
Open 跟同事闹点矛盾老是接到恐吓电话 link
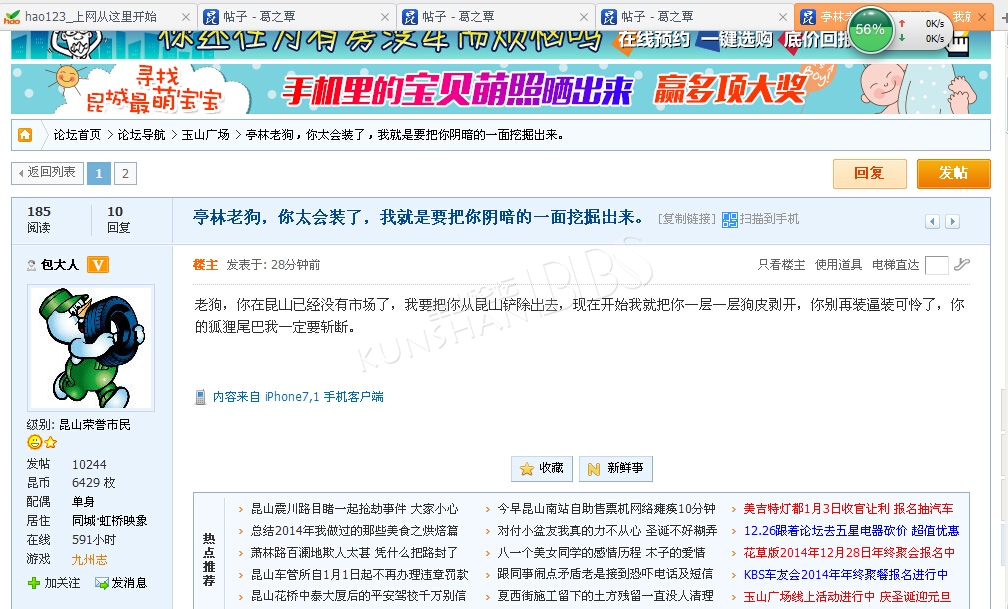pos(605,574)
